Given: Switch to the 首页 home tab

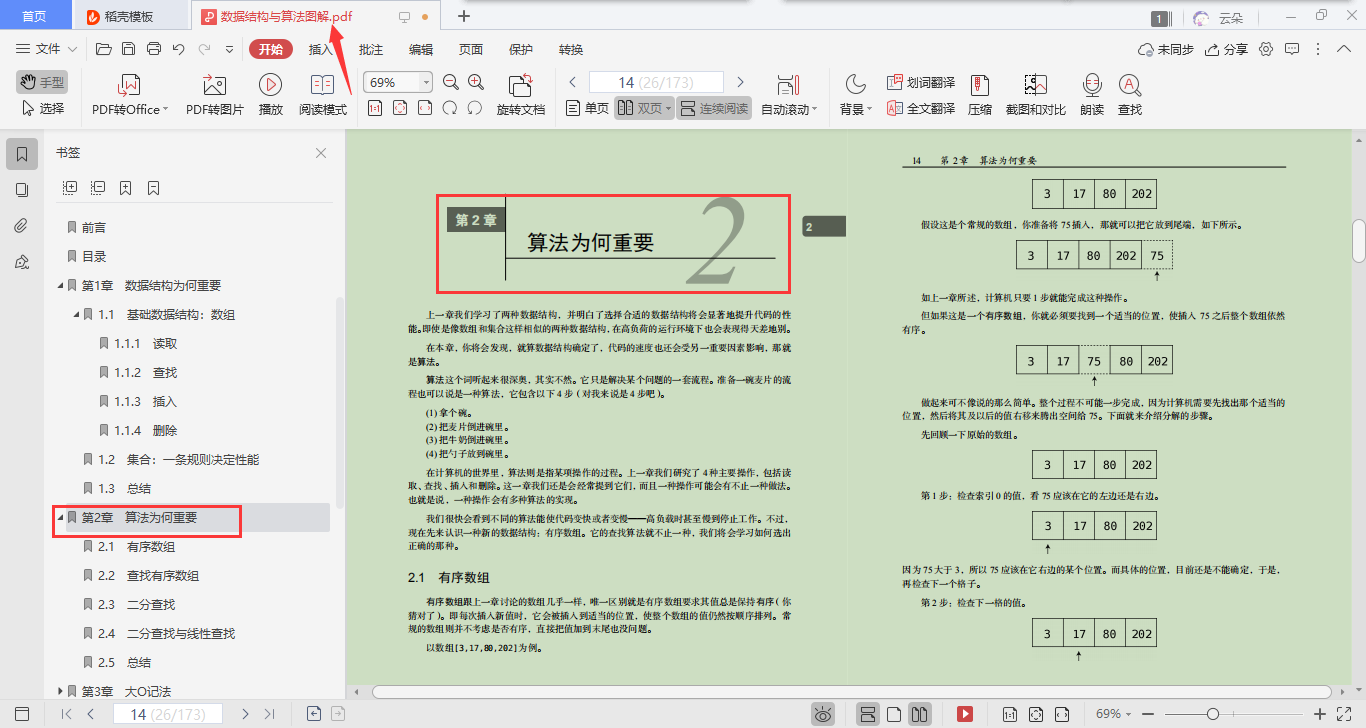Looking at the screenshot, I should point(34,16).
